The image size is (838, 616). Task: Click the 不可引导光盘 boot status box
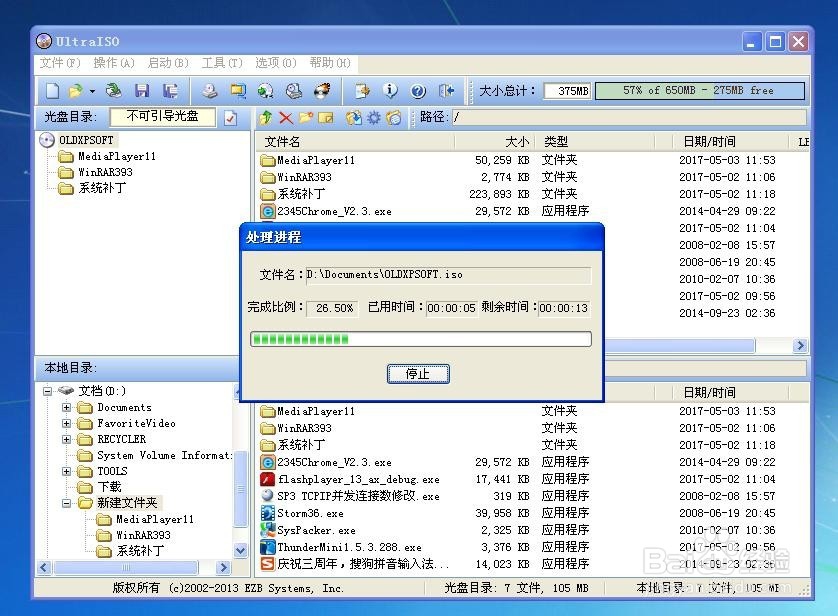(162, 116)
